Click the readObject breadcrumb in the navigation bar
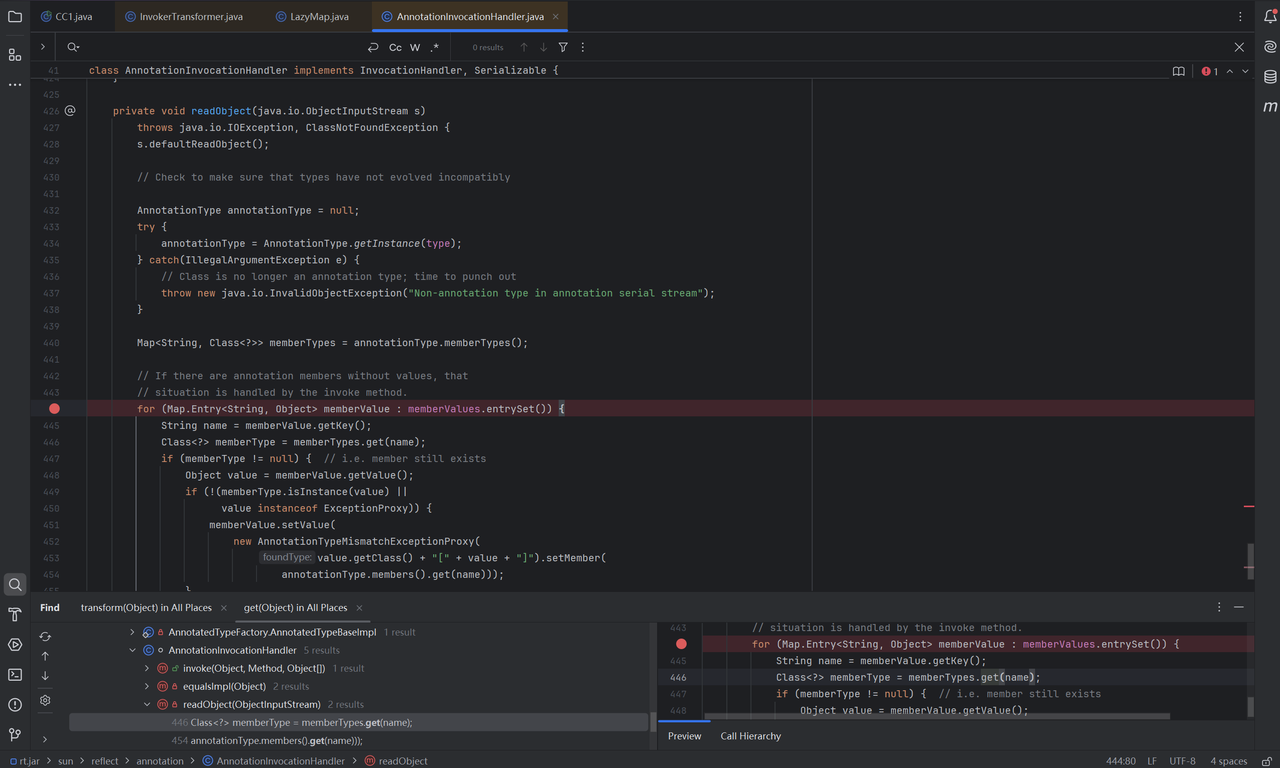 397,761
